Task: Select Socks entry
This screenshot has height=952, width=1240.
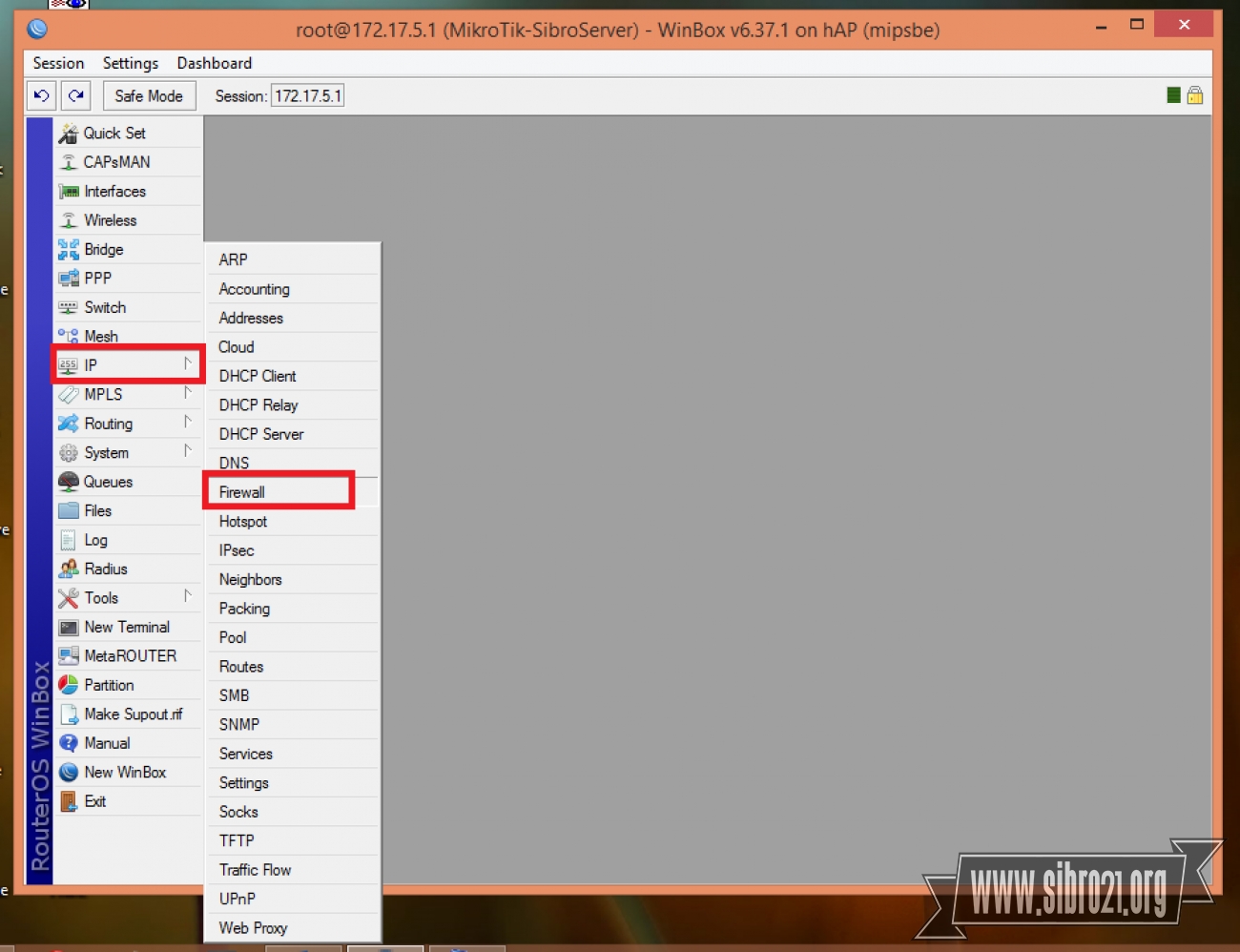Action: point(293,812)
